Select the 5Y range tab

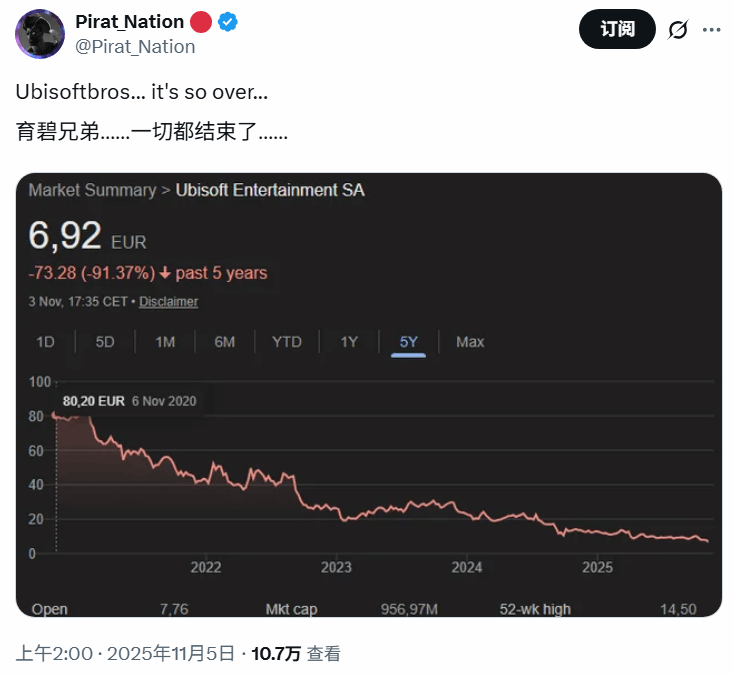(x=409, y=342)
